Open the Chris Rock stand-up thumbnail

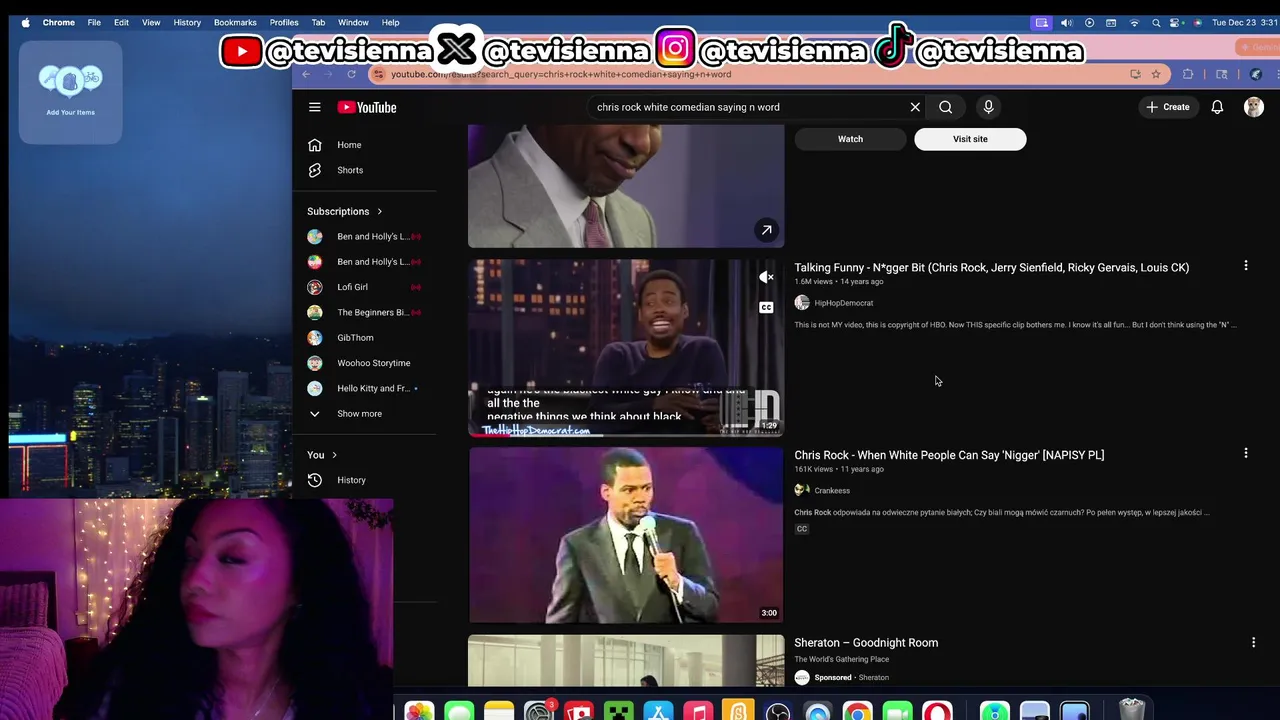tap(626, 535)
